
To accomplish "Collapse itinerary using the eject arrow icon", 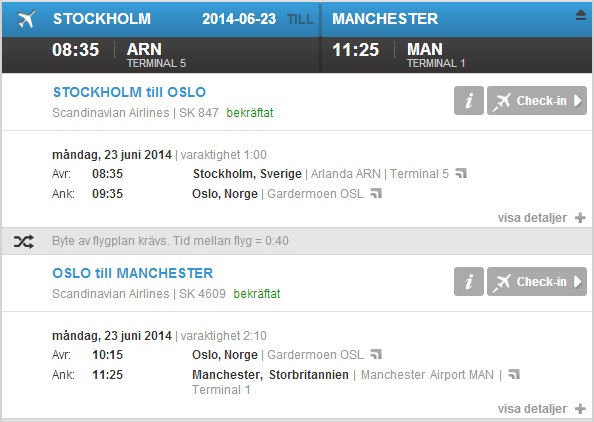I will [x=581, y=15].
